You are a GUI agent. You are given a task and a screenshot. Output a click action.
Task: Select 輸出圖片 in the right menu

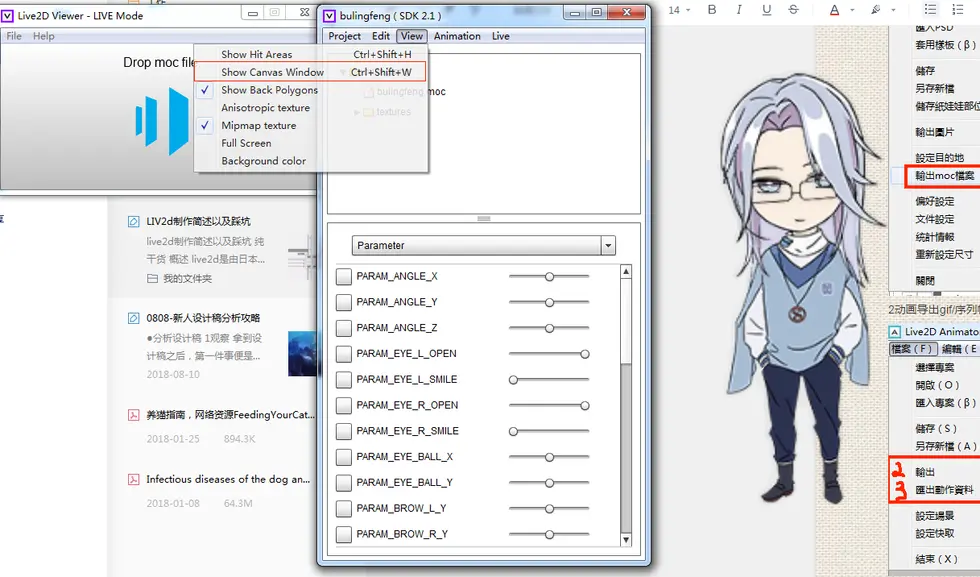point(934,132)
